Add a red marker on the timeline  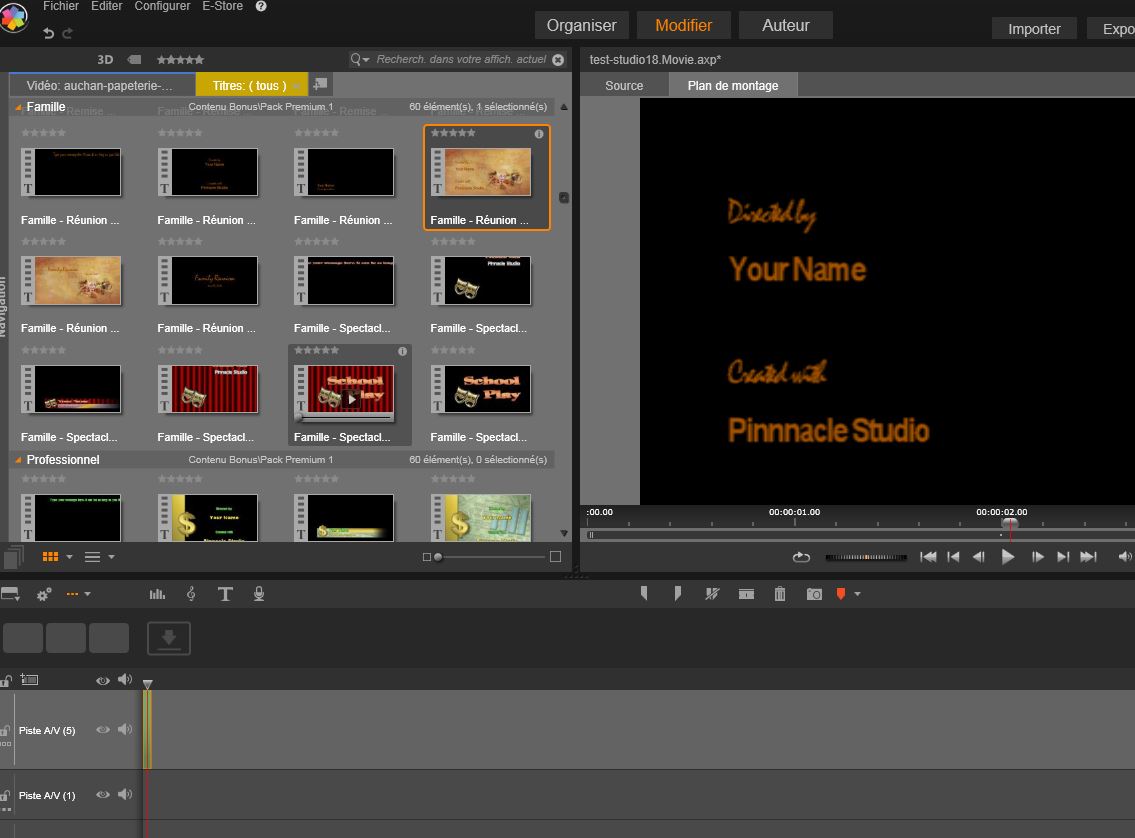click(840, 594)
